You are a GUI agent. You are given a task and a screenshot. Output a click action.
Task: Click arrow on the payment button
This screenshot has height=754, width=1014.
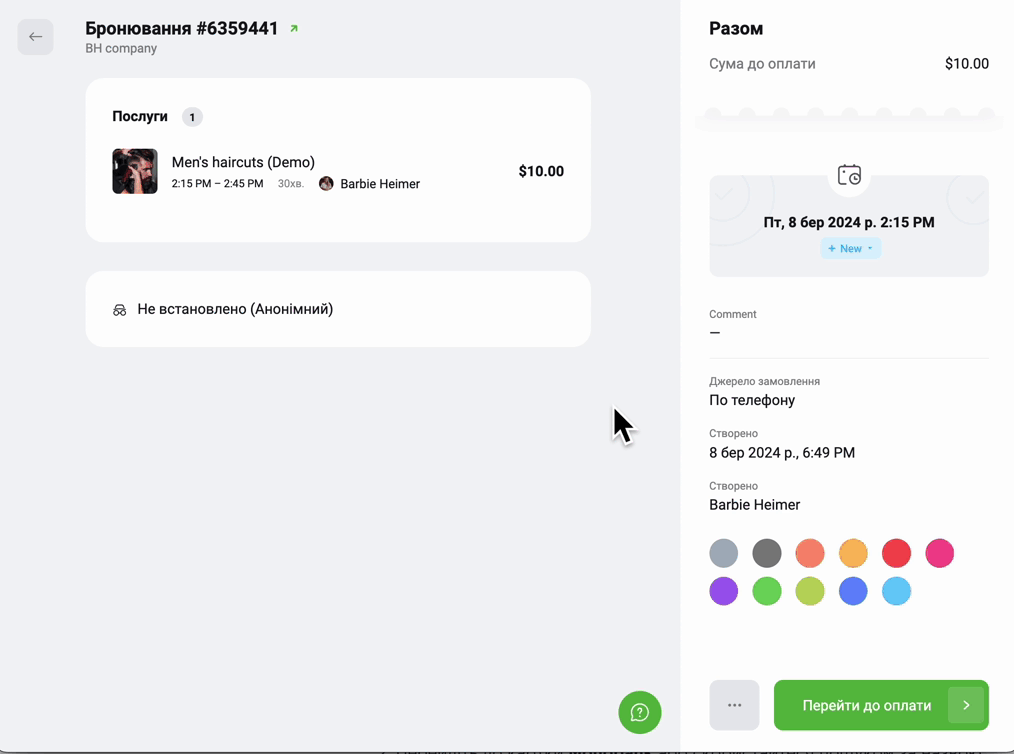coord(966,705)
